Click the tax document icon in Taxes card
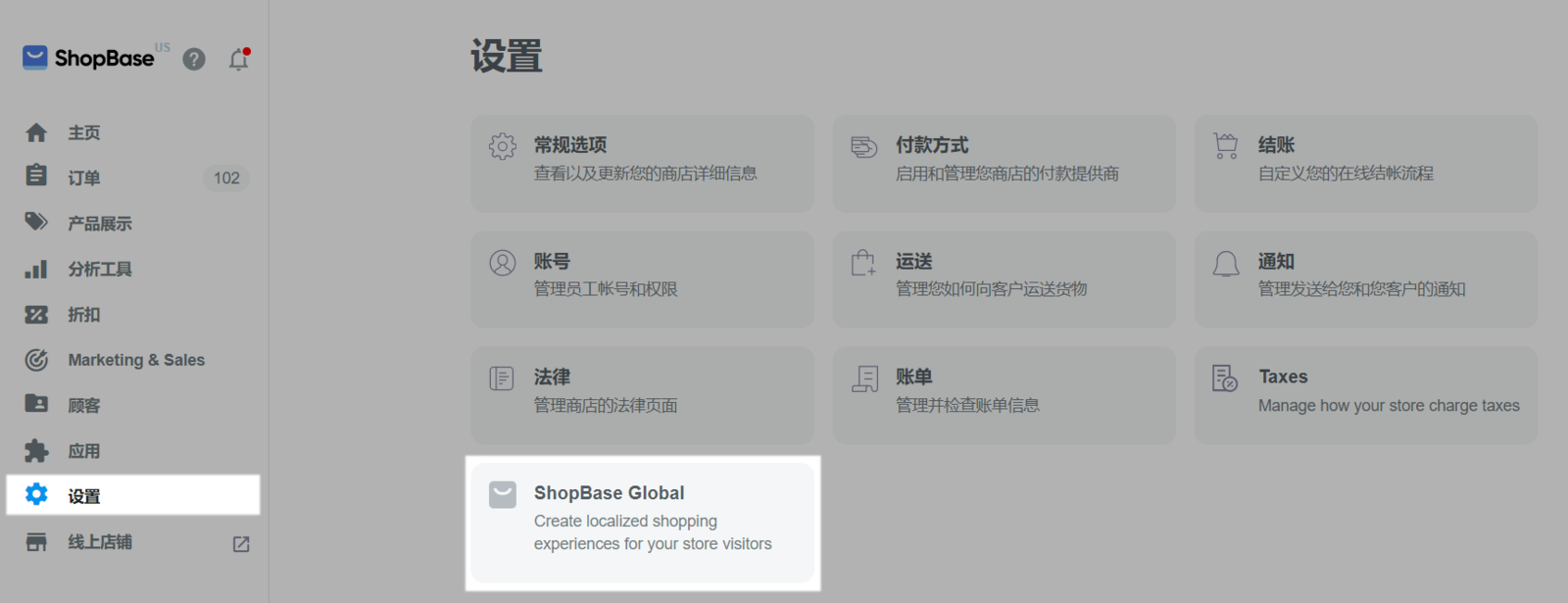This screenshot has height=603, width=1568. click(1225, 378)
